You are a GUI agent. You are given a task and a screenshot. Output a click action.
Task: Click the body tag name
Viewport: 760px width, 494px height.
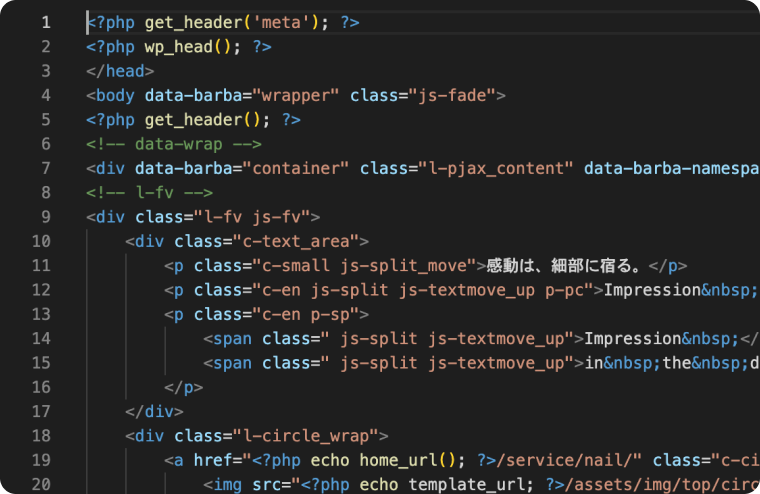click(115, 95)
